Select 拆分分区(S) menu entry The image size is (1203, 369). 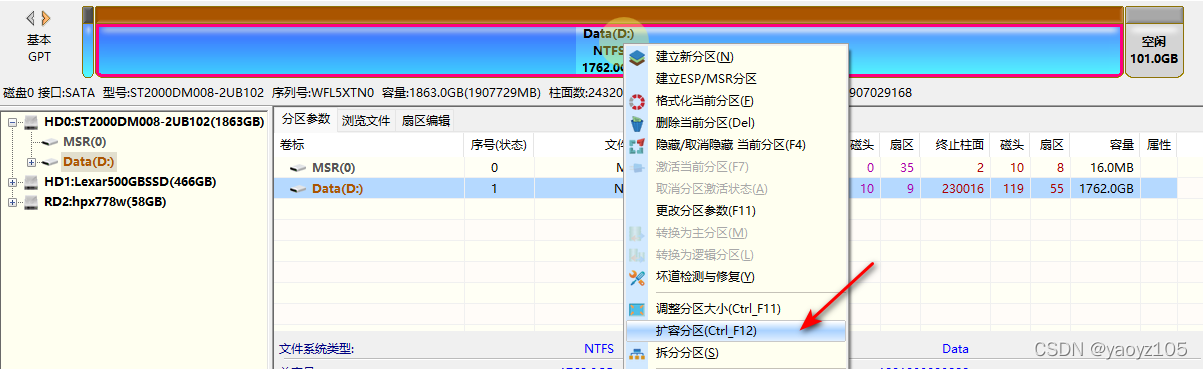pos(735,353)
